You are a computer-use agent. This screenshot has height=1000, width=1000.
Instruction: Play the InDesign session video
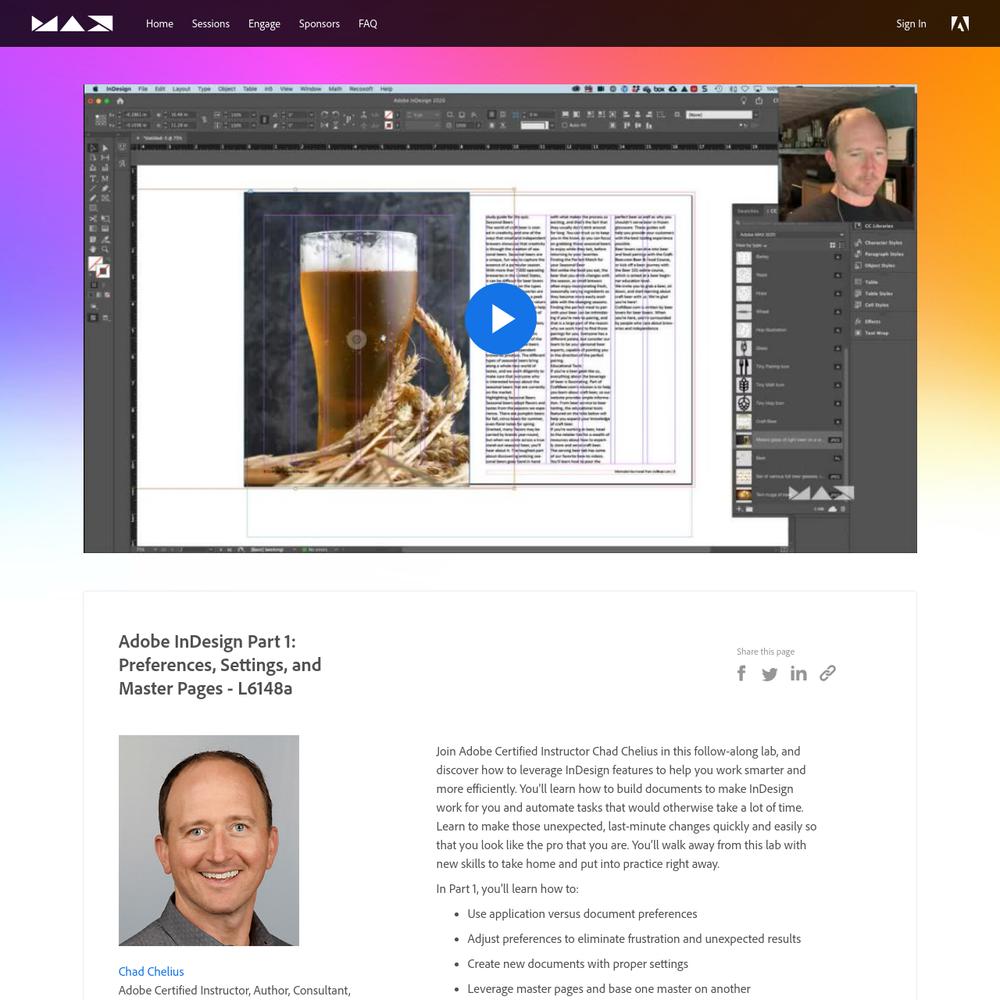pos(500,318)
